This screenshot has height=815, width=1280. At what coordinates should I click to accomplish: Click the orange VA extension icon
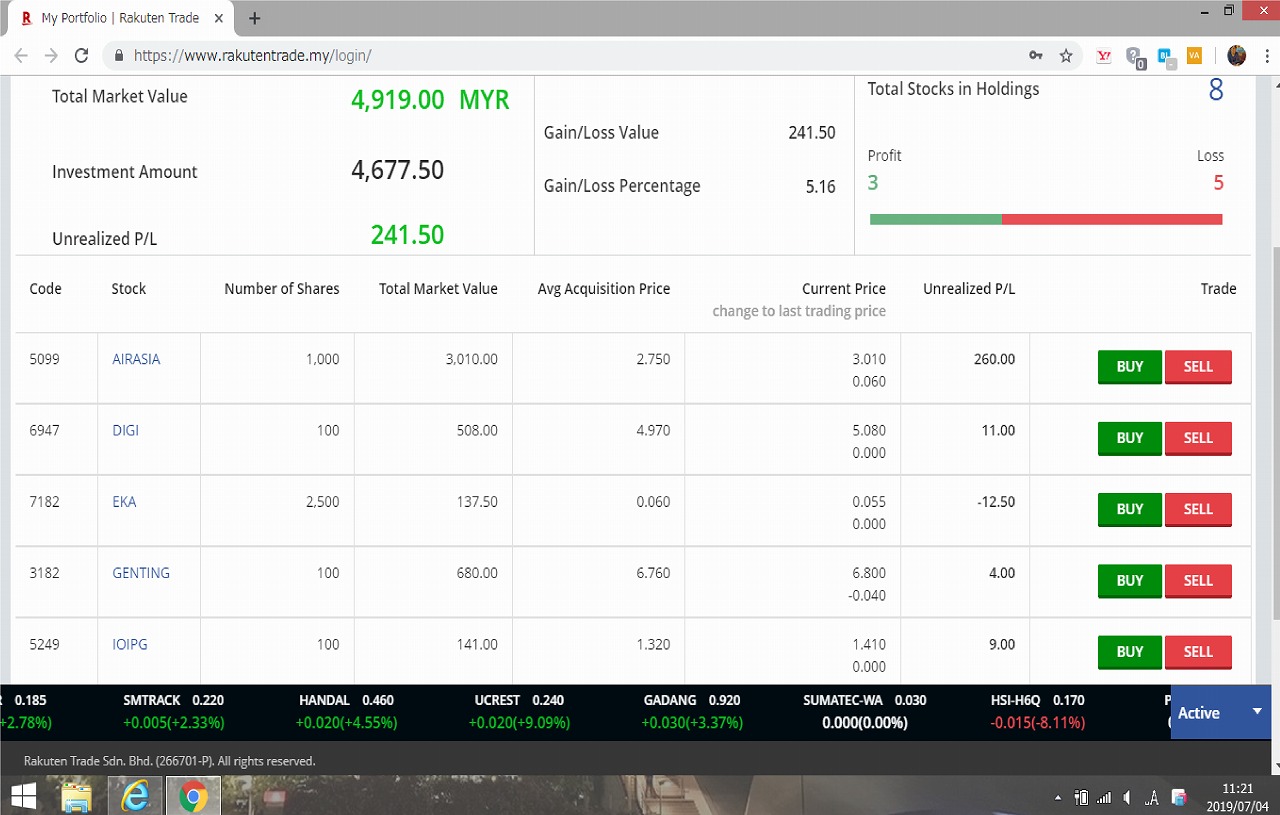(x=1194, y=56)
